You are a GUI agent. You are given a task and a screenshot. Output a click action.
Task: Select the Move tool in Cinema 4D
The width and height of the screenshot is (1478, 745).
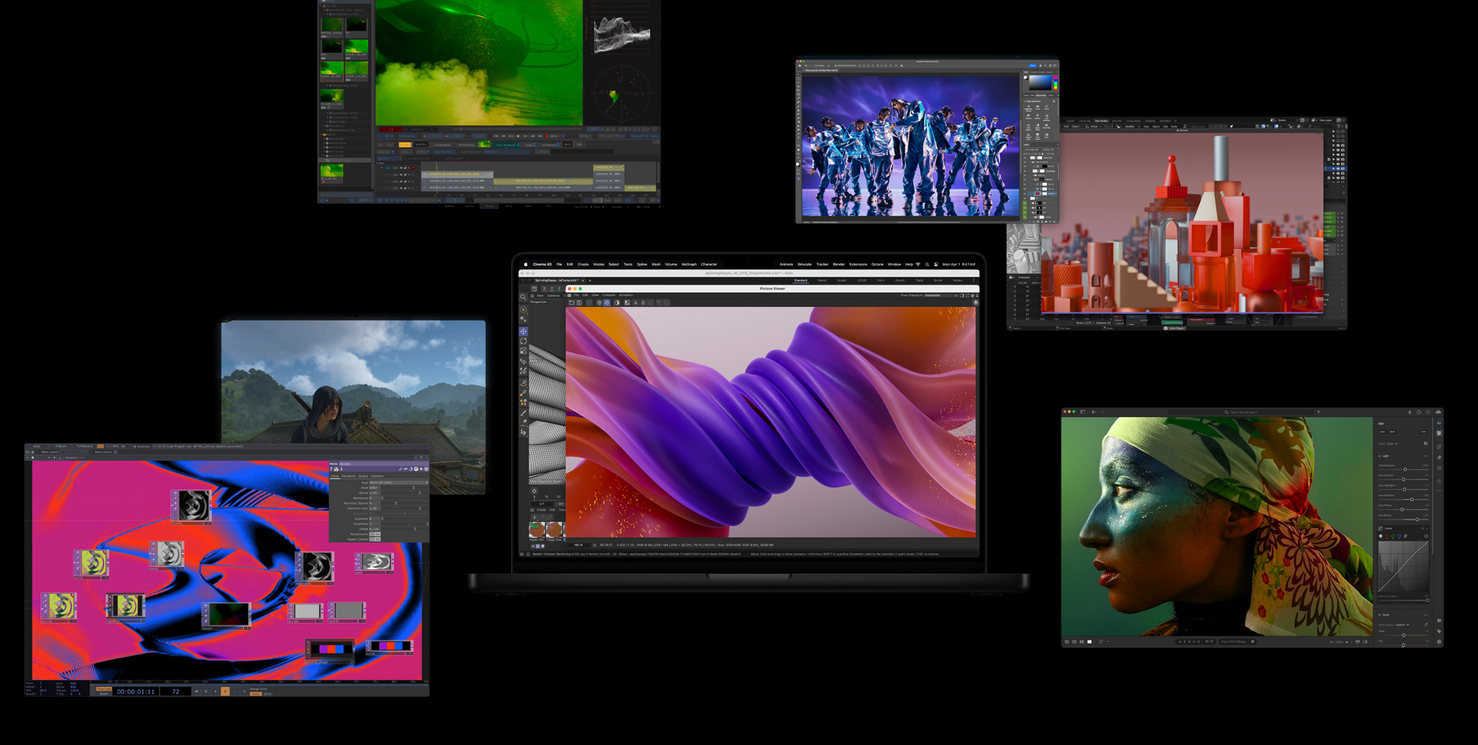coord(523,331)
